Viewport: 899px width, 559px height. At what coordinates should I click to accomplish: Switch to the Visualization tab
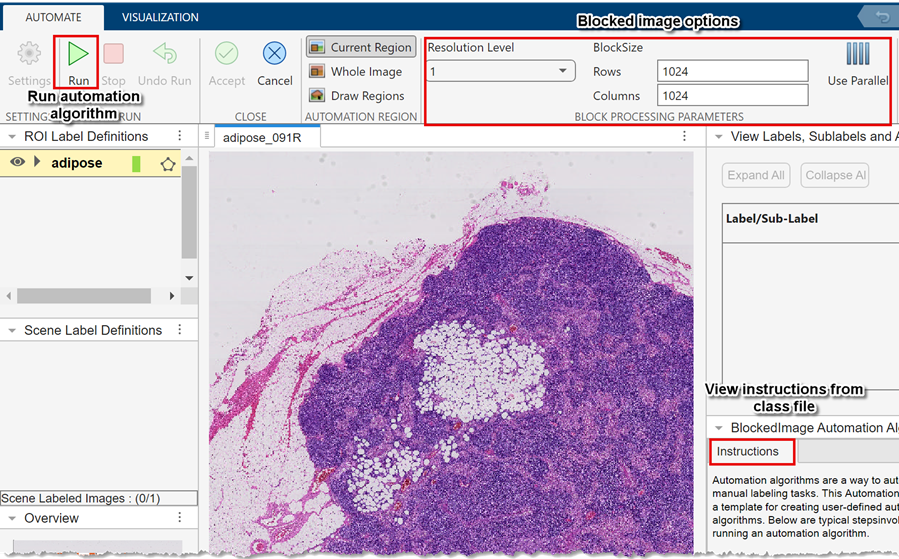tap(160, 17)
